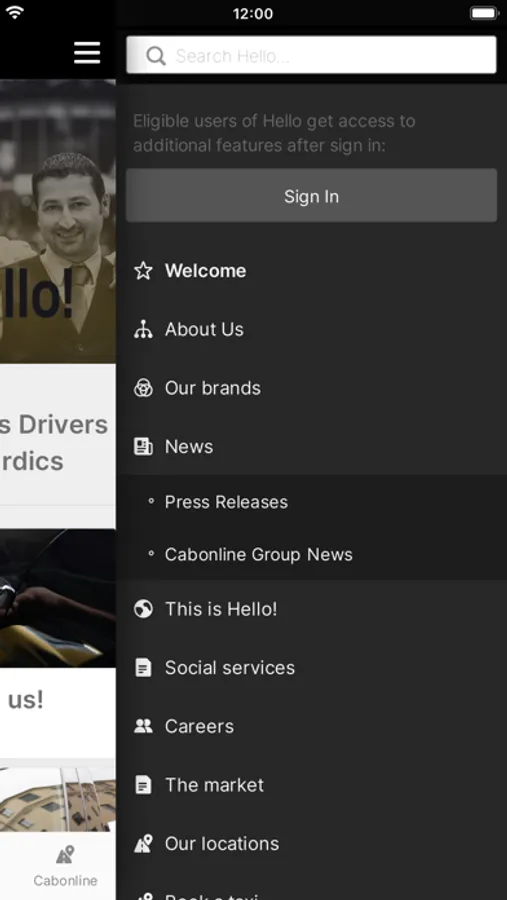
Task: Click the Social services document icon
Action: [x=143, y=668]
